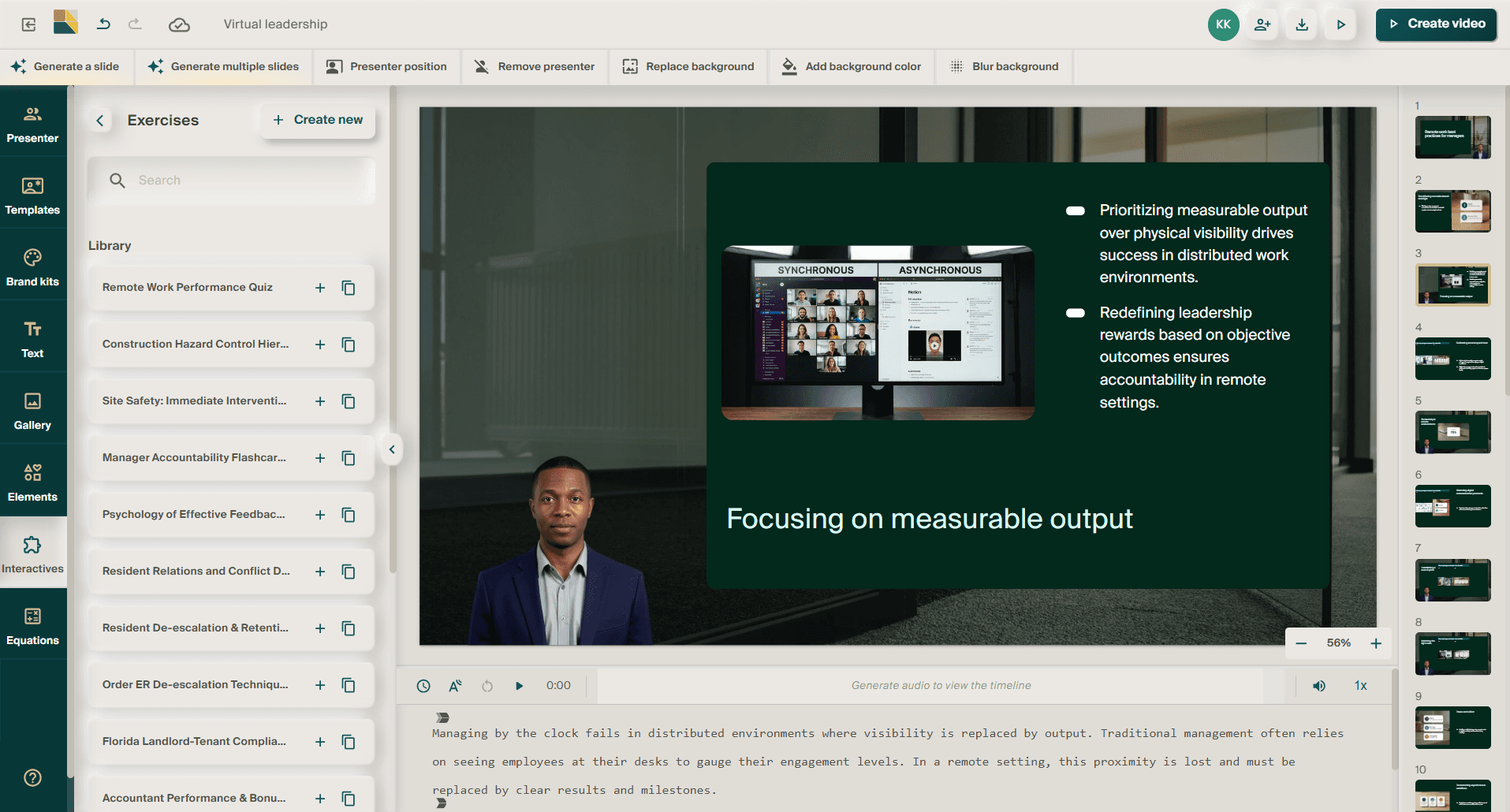Toggle Blur background option
Viewport: 1510px width, 812px height.
coord(1005,66)
